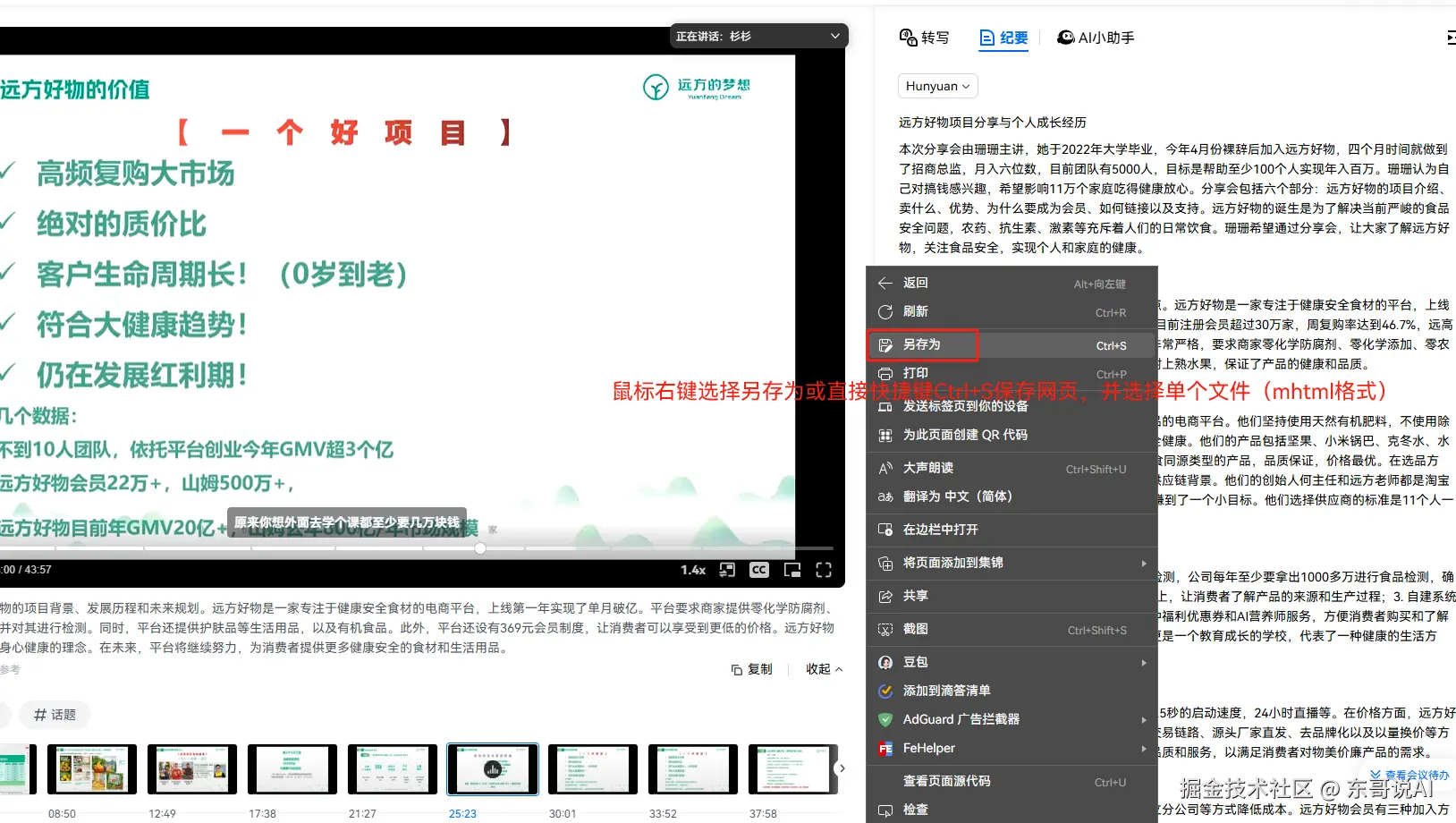This screenshot has width=1456, height=823.
Task: Click the video progress slider handle
Action: (x=480, y=548)
